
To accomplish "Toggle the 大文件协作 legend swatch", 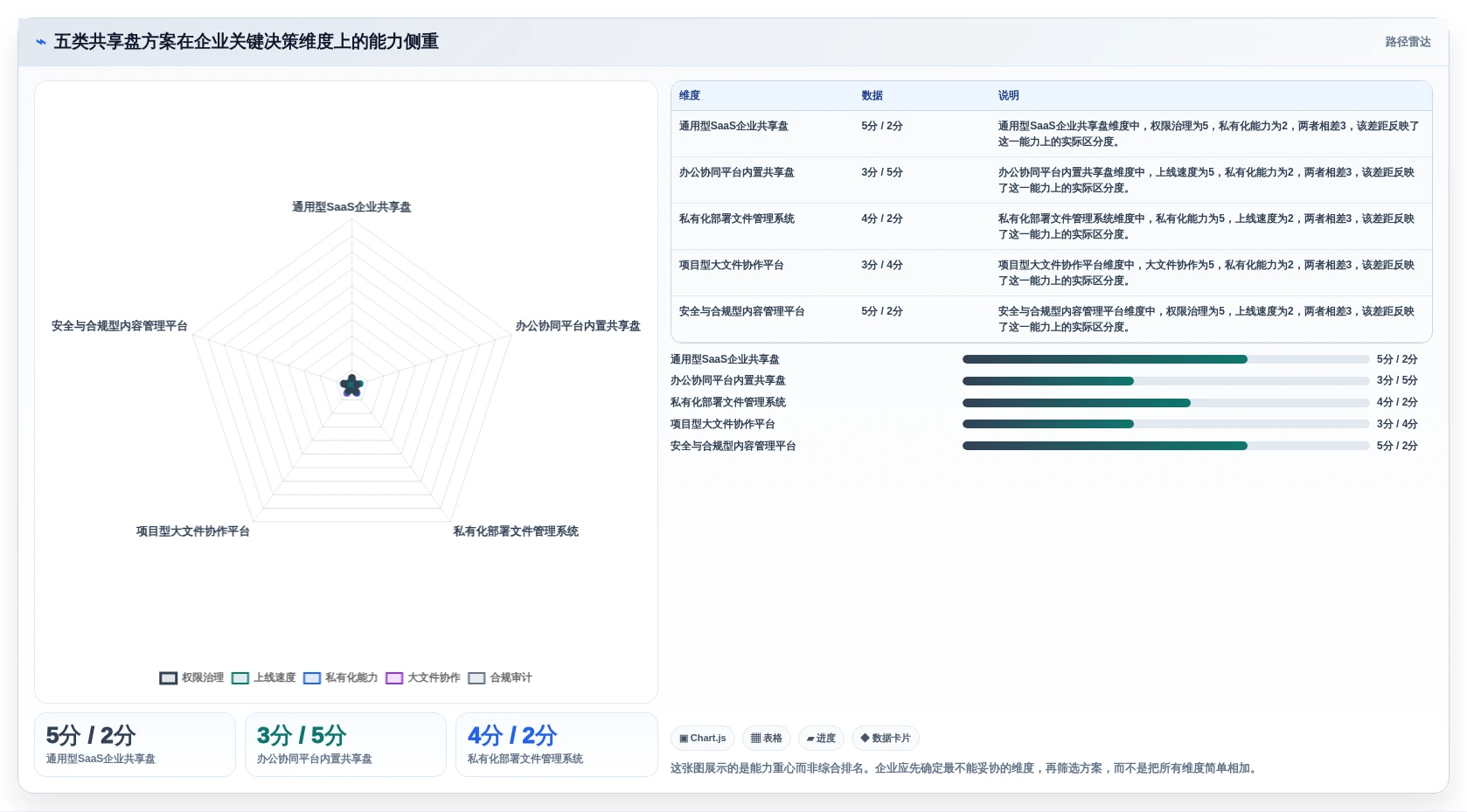I will pos(394,678).
